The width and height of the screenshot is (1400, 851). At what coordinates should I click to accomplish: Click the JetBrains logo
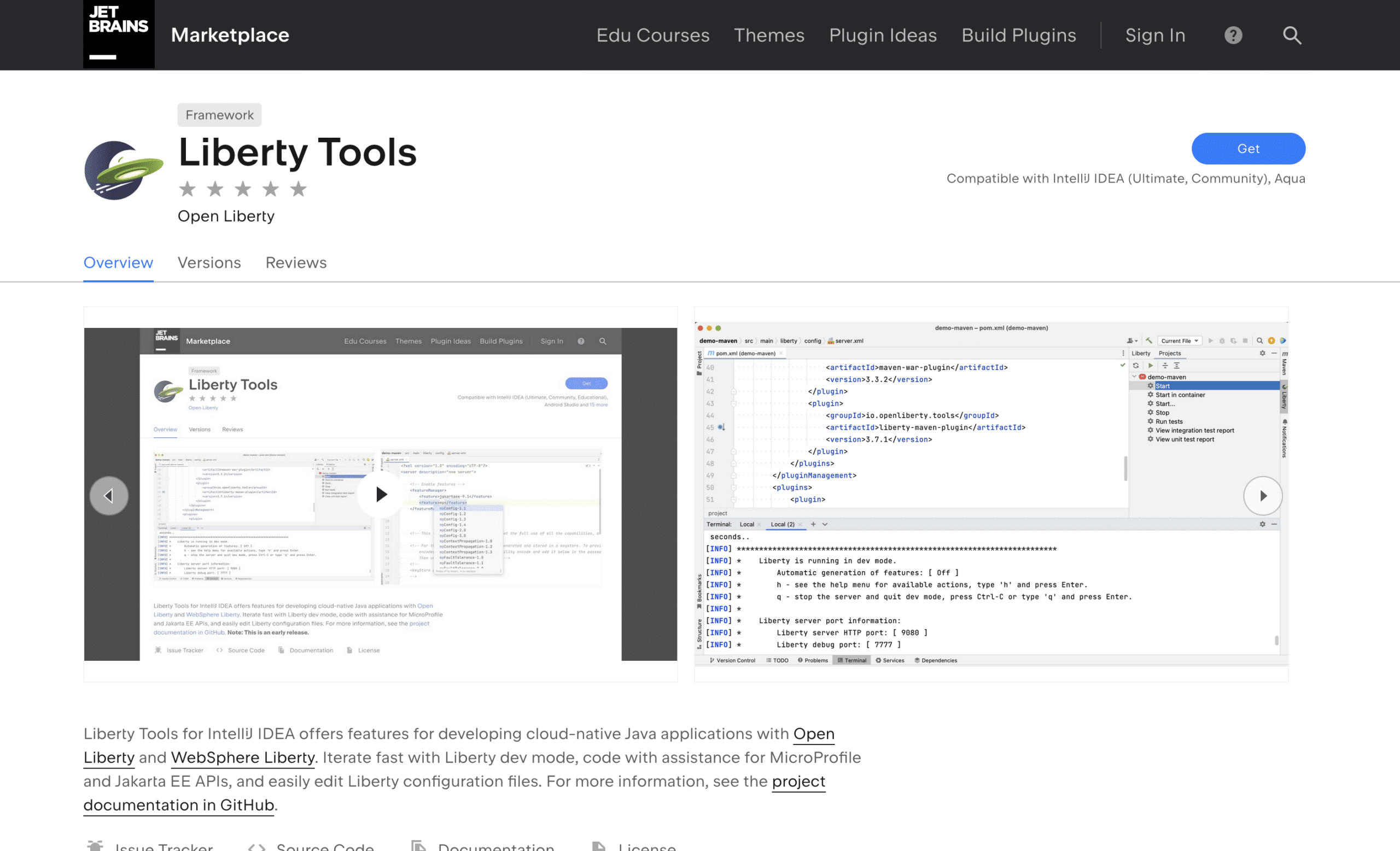point(119,34)
